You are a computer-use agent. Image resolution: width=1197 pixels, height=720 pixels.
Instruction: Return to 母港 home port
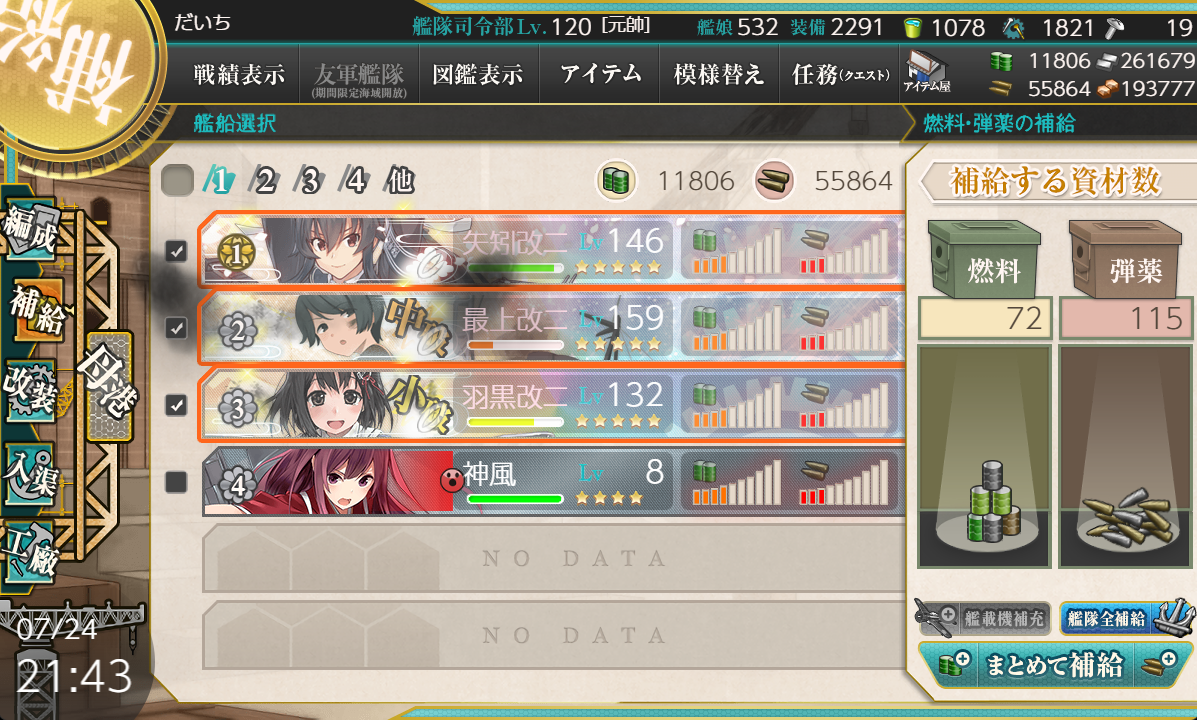[110, 387]
